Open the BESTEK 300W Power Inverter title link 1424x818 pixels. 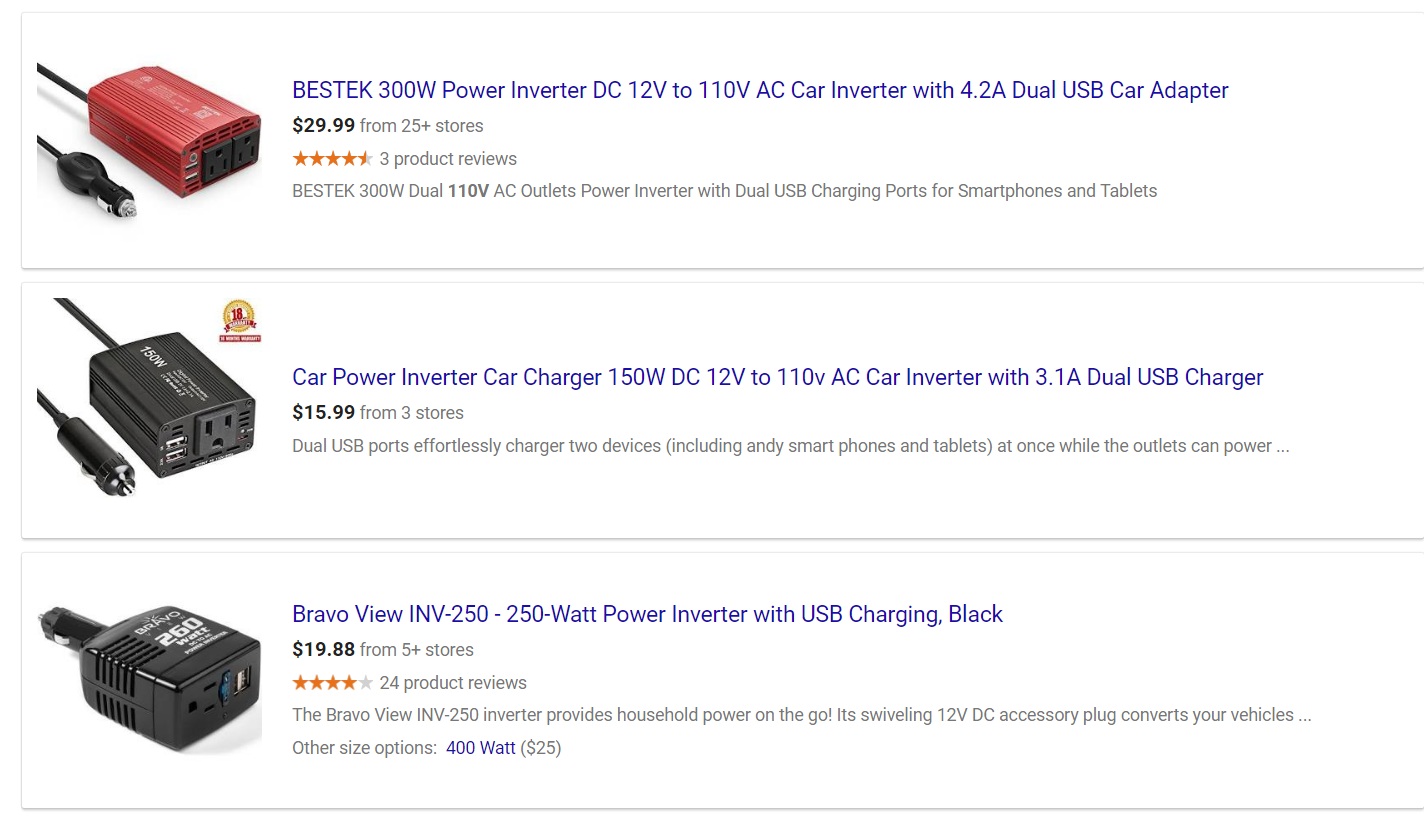point(760,90)
